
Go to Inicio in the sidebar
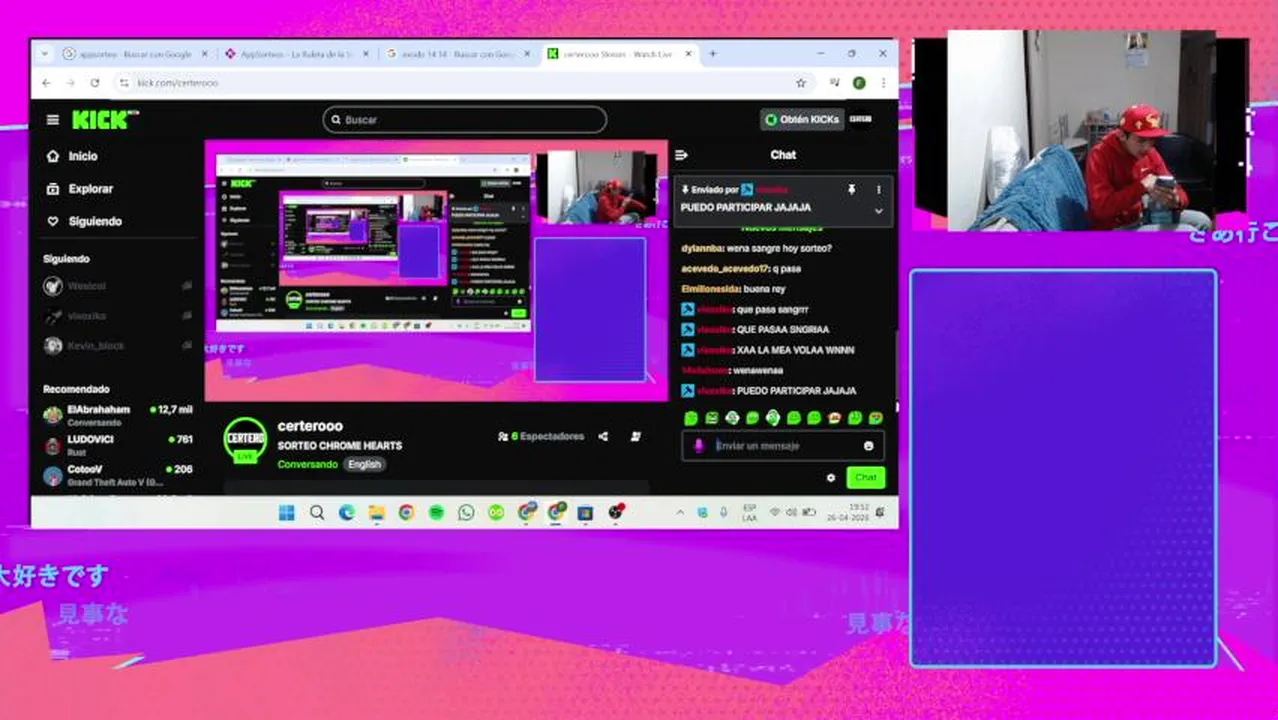83,156
